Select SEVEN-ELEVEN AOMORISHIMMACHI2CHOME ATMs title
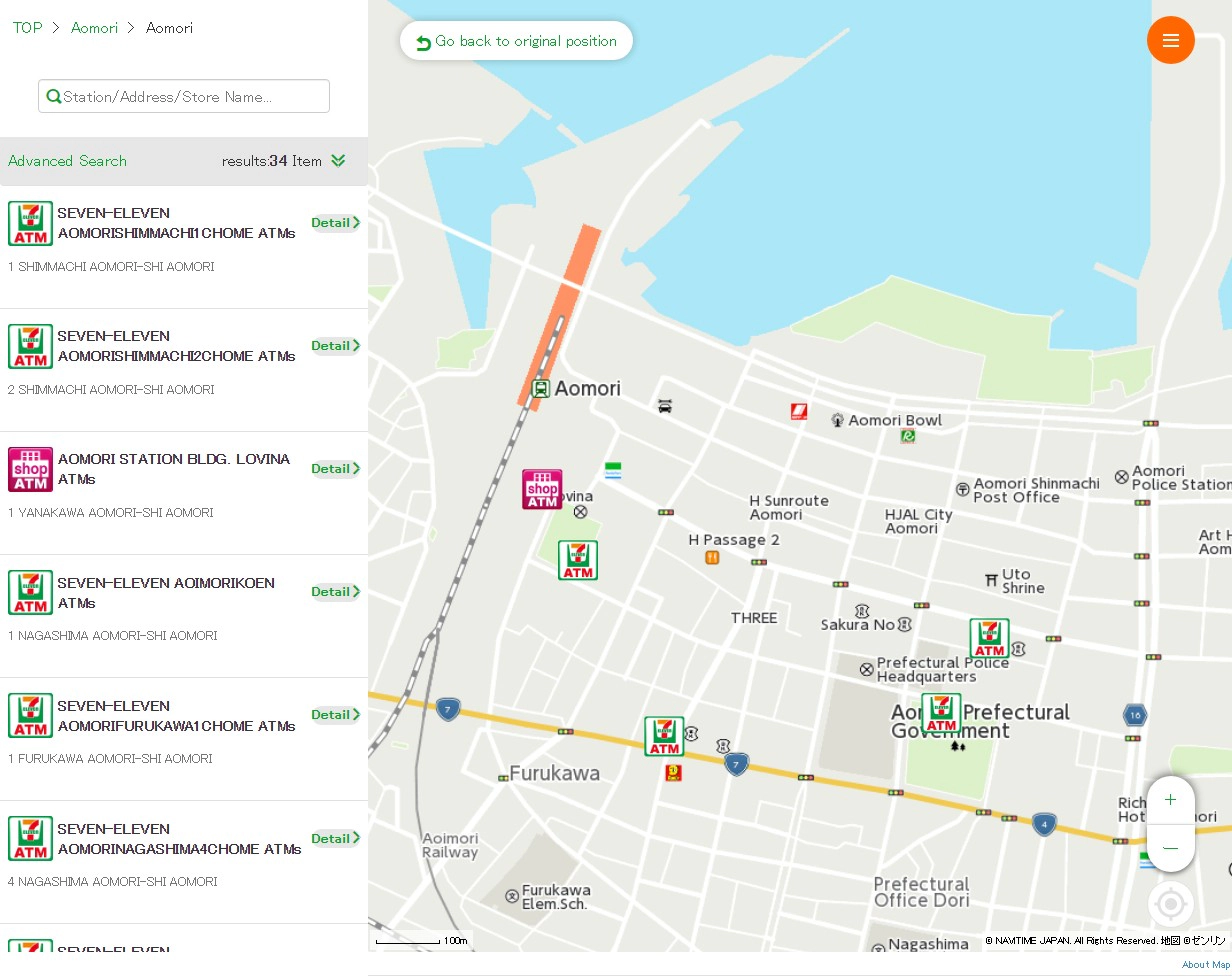 click(x=177, y=346)
